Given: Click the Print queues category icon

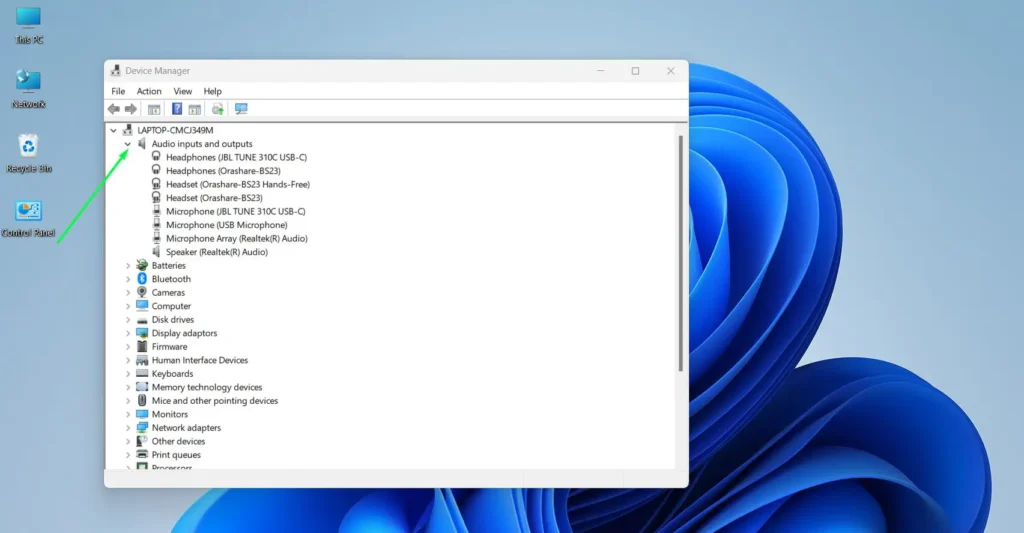Looking at the screenshot, I should tap(142, 455).
